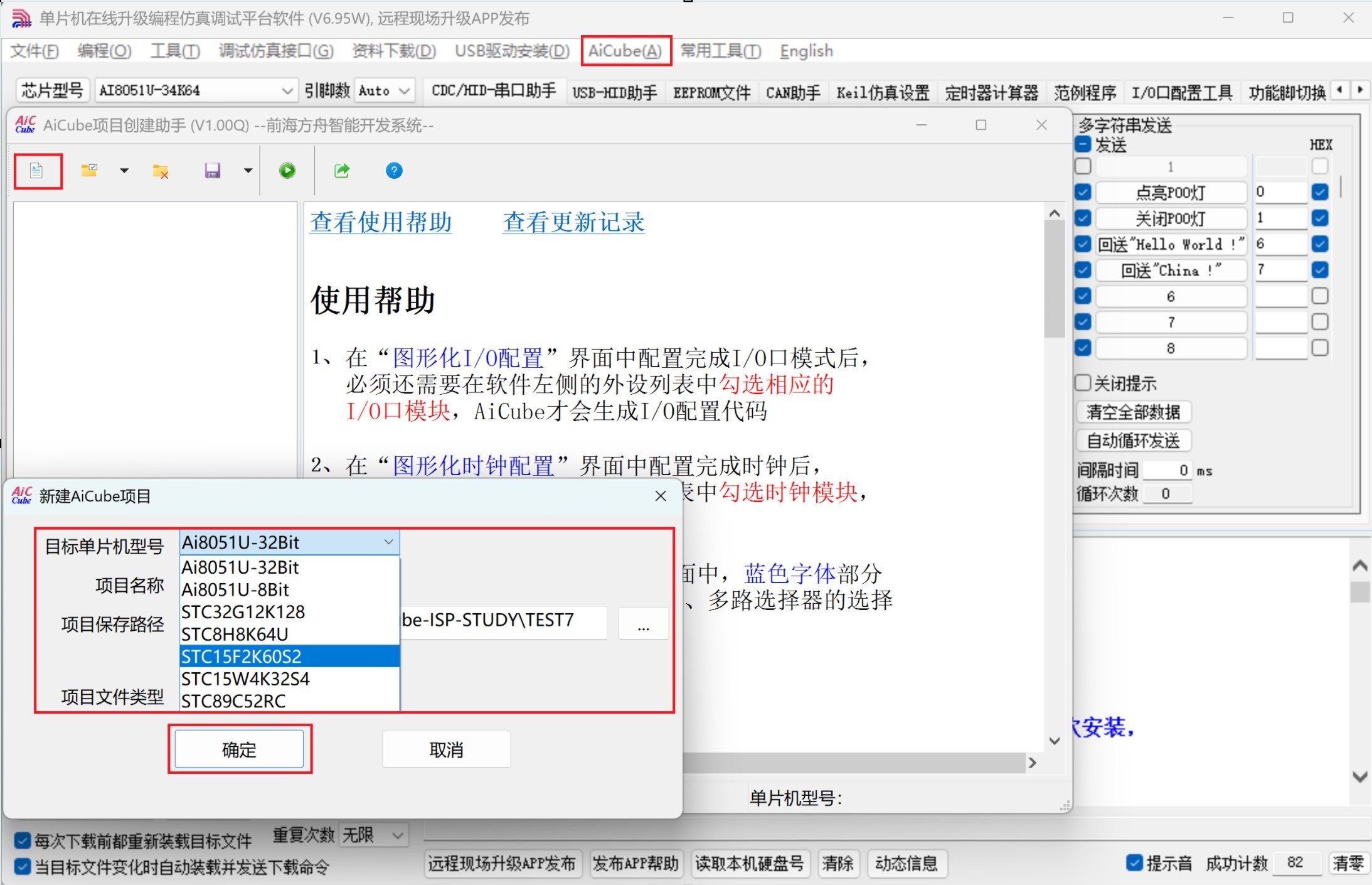Click the 读取本机硬盘号 button
The image size is (1372, 885).
click(749, 864)
